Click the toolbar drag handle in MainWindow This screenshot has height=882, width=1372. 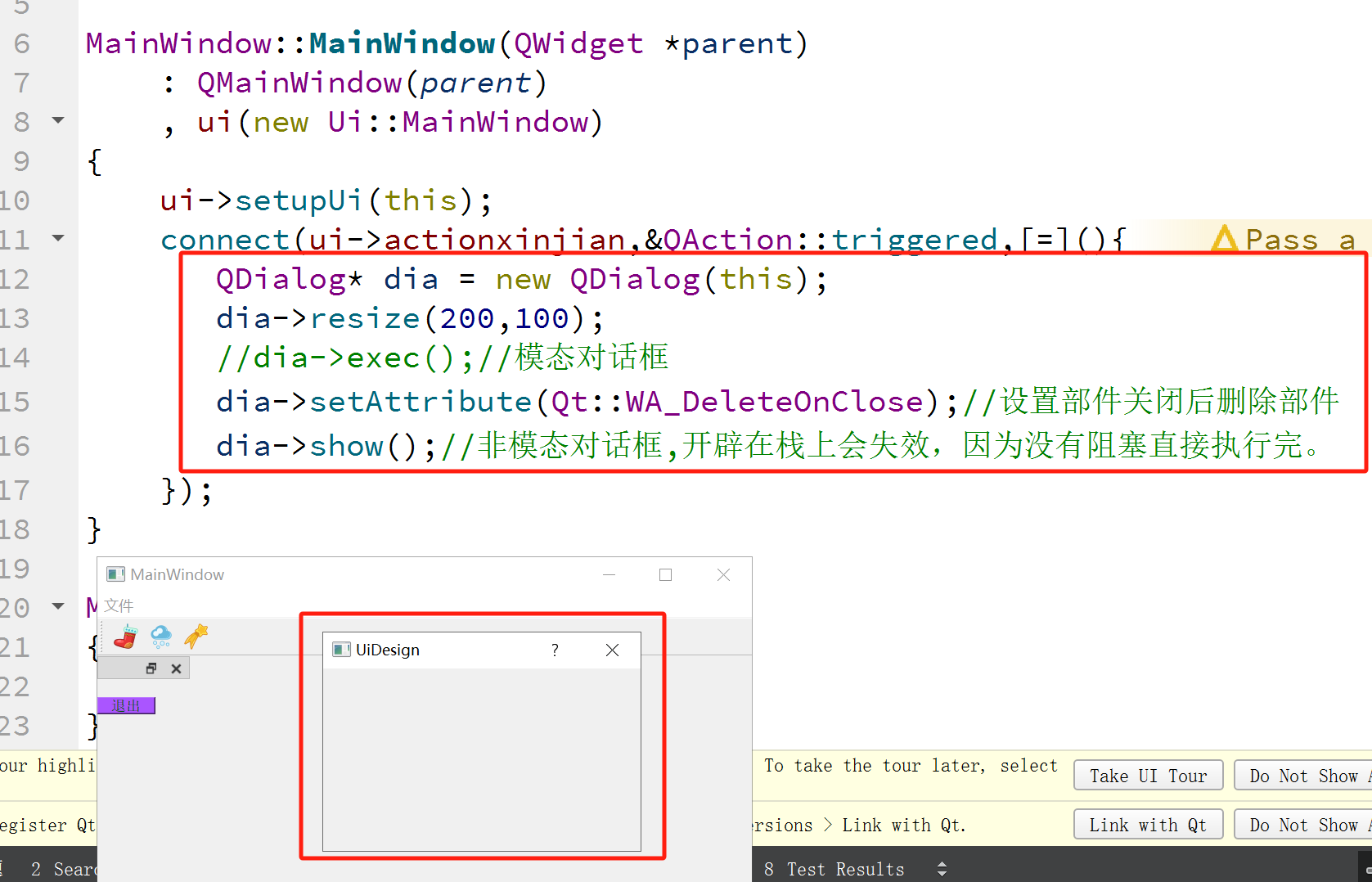tap(102, 637)
